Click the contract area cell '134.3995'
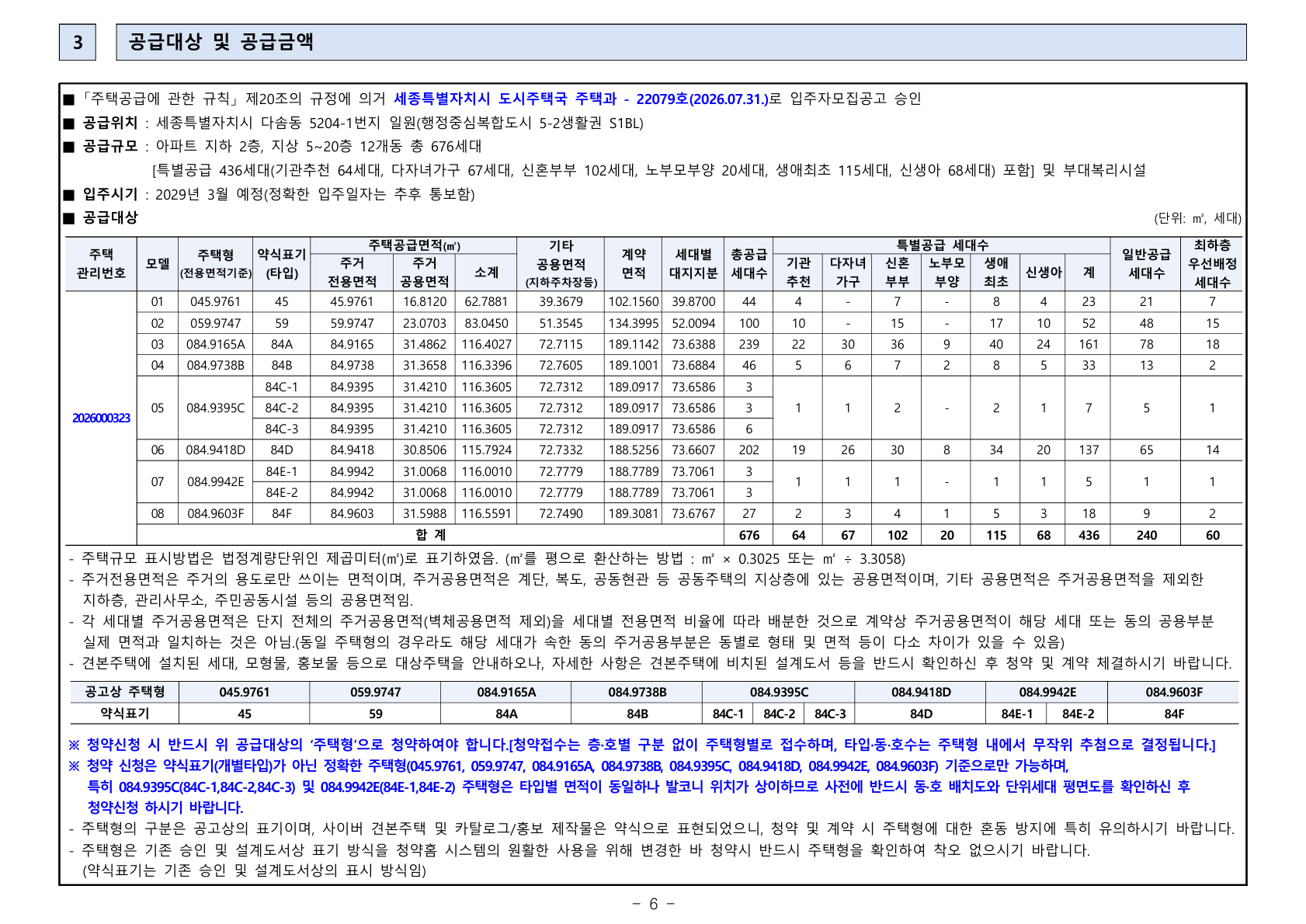The height and width of the screenshot is (924, 1306). [x=634, y=323]
